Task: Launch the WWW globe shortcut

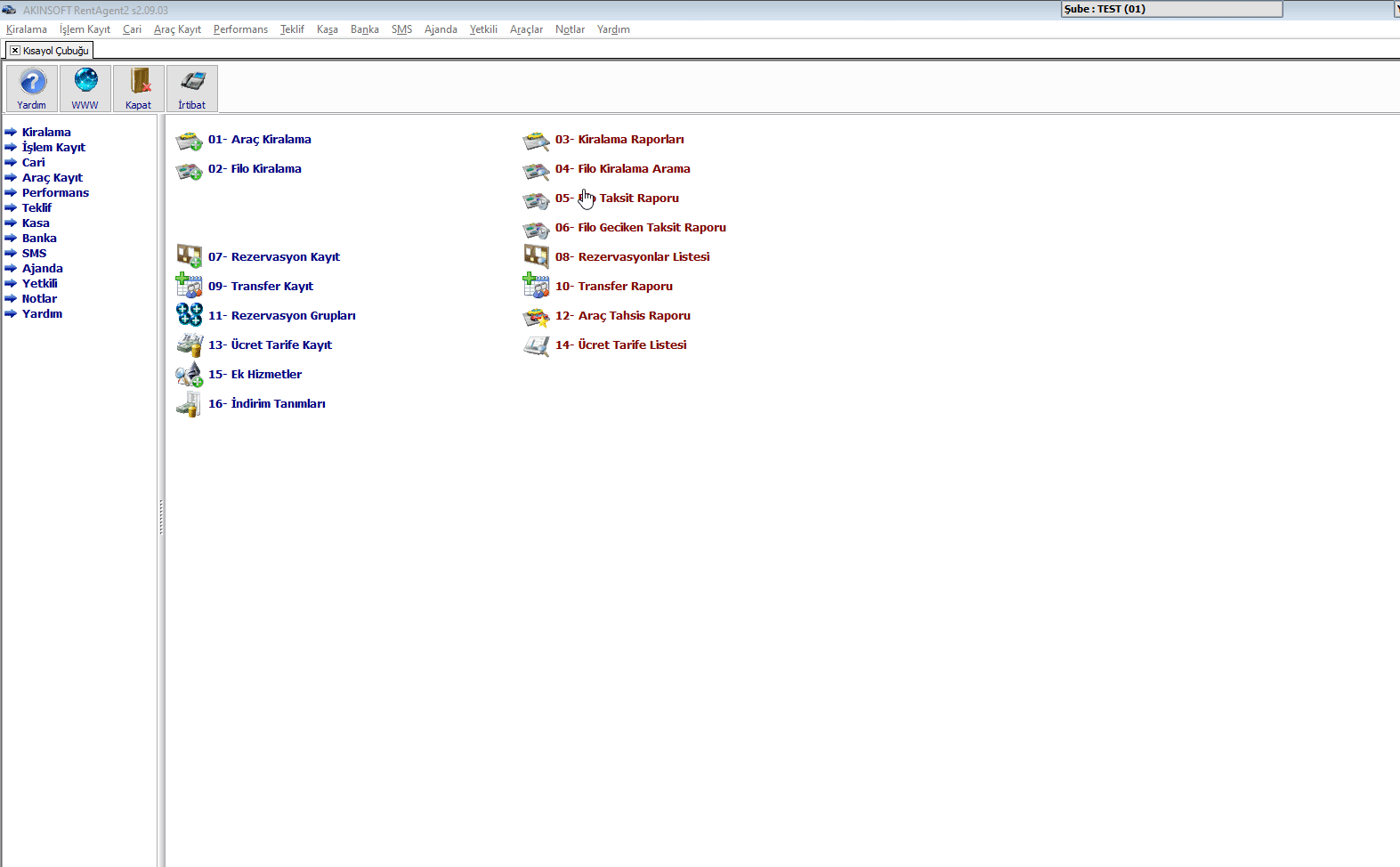Action: click(x=85, y=88)
